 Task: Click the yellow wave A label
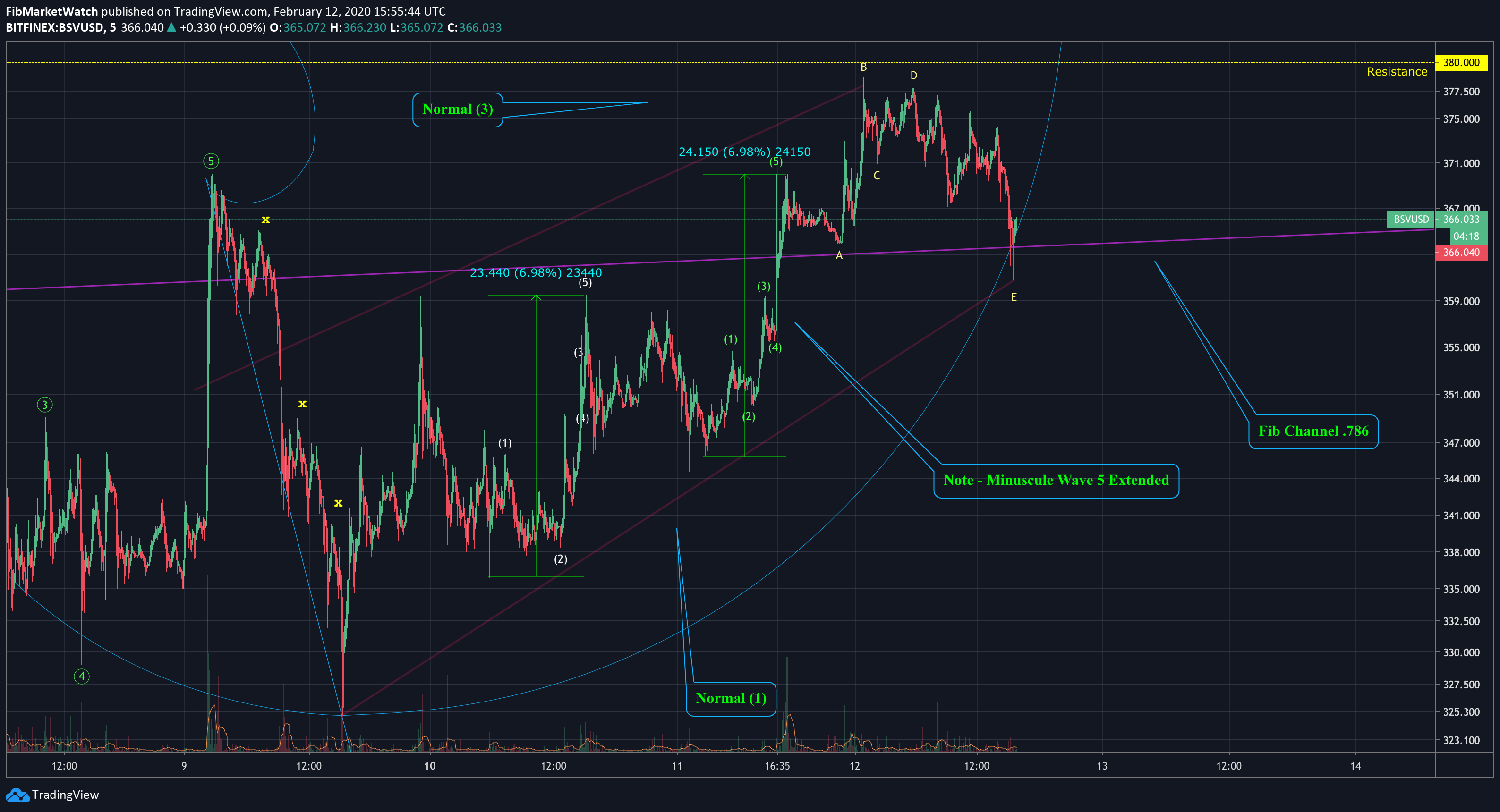839,255
